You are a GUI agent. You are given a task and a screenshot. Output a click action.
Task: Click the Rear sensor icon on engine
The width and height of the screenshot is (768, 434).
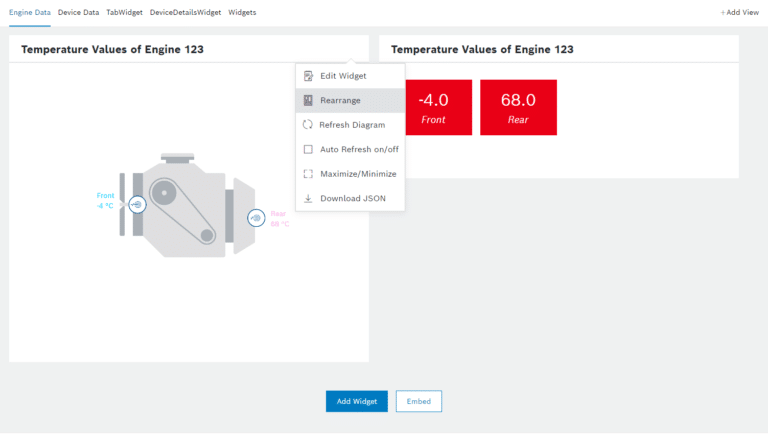pyautogui.click(x=256, y=217)
